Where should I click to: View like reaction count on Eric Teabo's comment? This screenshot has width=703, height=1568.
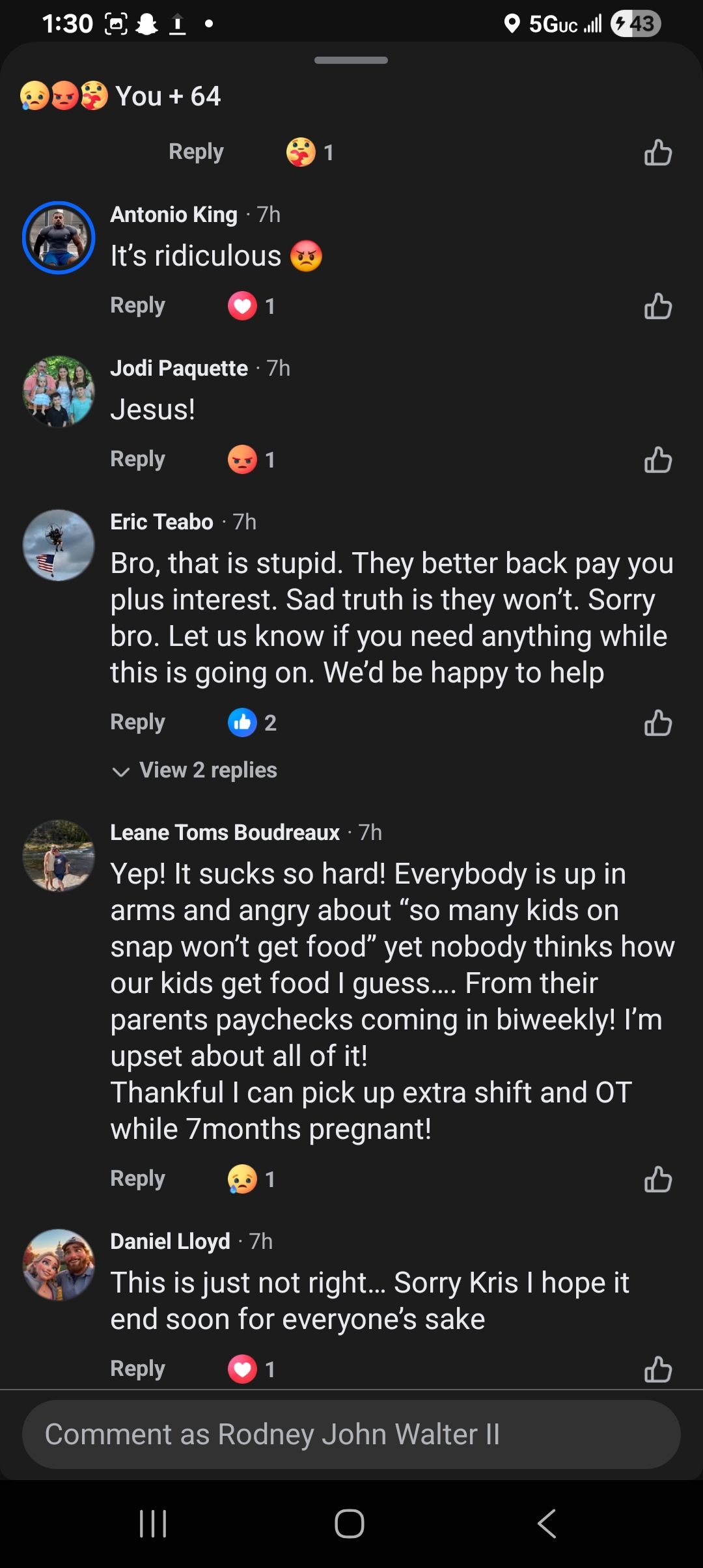point(252,723)
